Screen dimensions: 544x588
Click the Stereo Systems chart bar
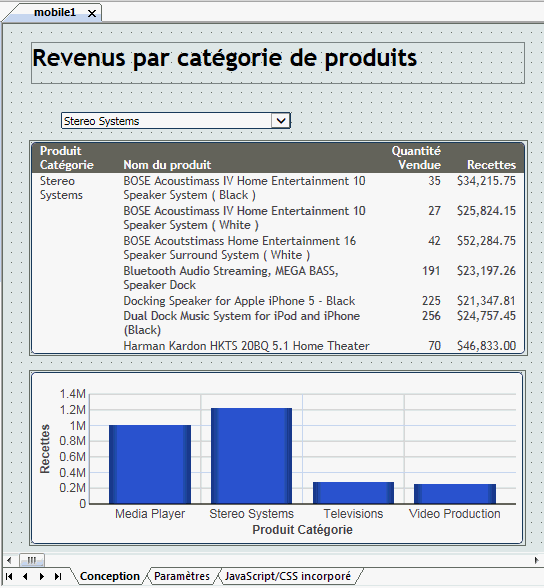[252, 456]
